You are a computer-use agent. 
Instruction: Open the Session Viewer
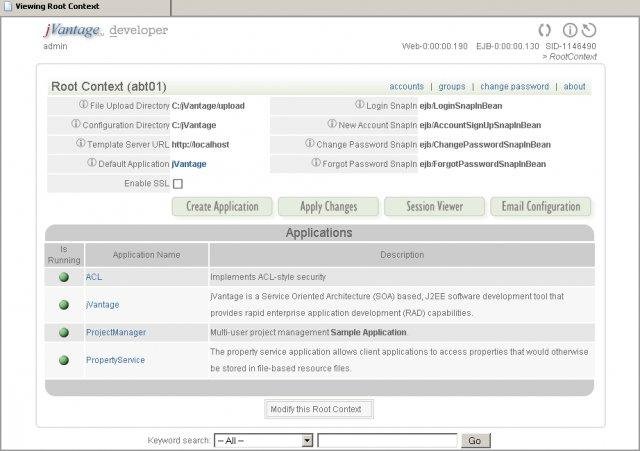(x=434, y=207)
